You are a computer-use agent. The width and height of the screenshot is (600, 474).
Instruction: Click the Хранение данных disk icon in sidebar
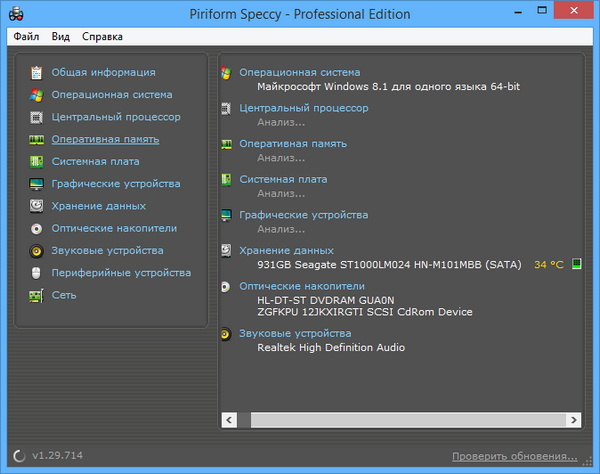(36, 206)
